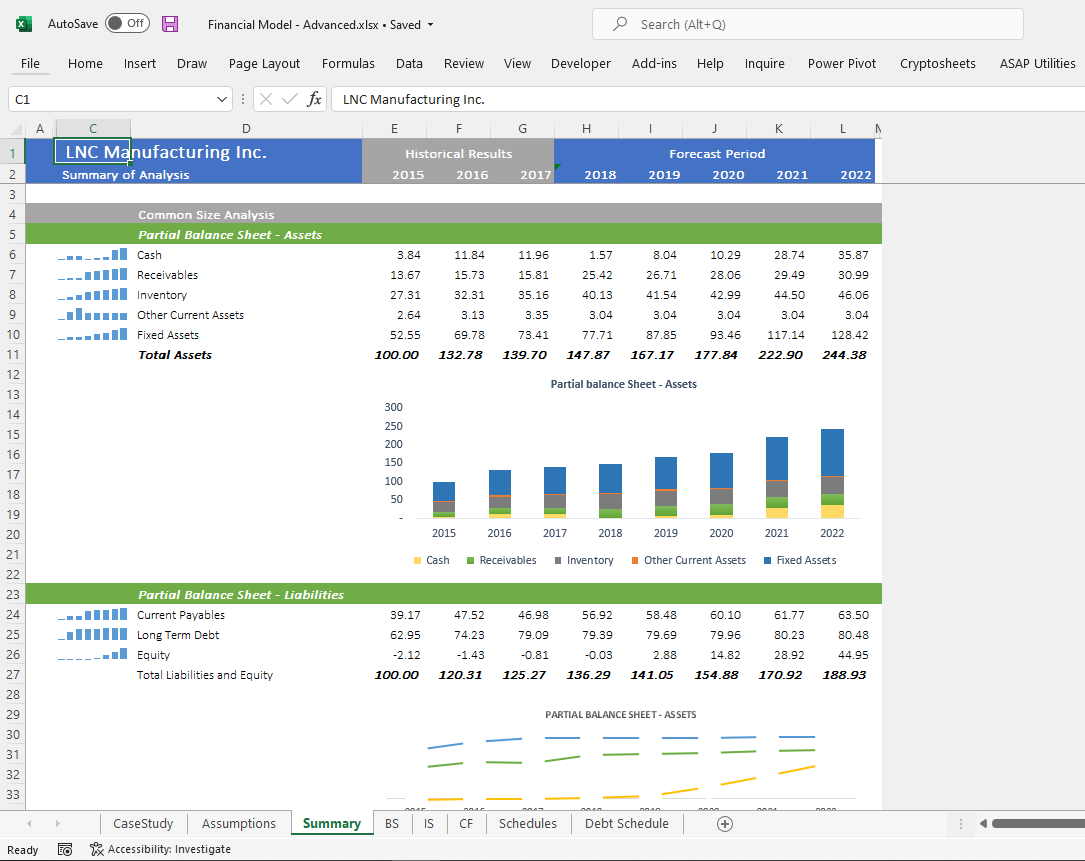Click the Partial balance Sheet chart title
Image resolution: width=1085 pixels, height=861 pixels.
(x=623, y=384)
